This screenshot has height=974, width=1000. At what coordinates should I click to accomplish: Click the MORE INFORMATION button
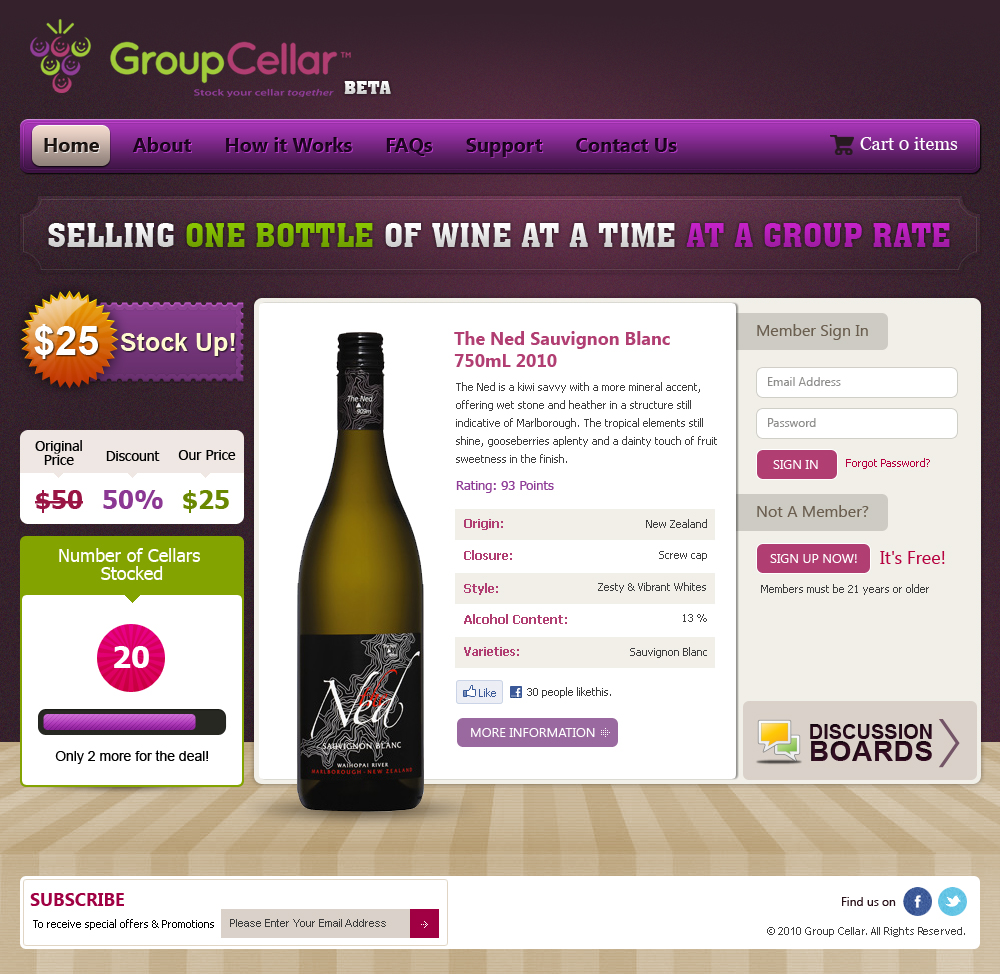tap(537, 733)
